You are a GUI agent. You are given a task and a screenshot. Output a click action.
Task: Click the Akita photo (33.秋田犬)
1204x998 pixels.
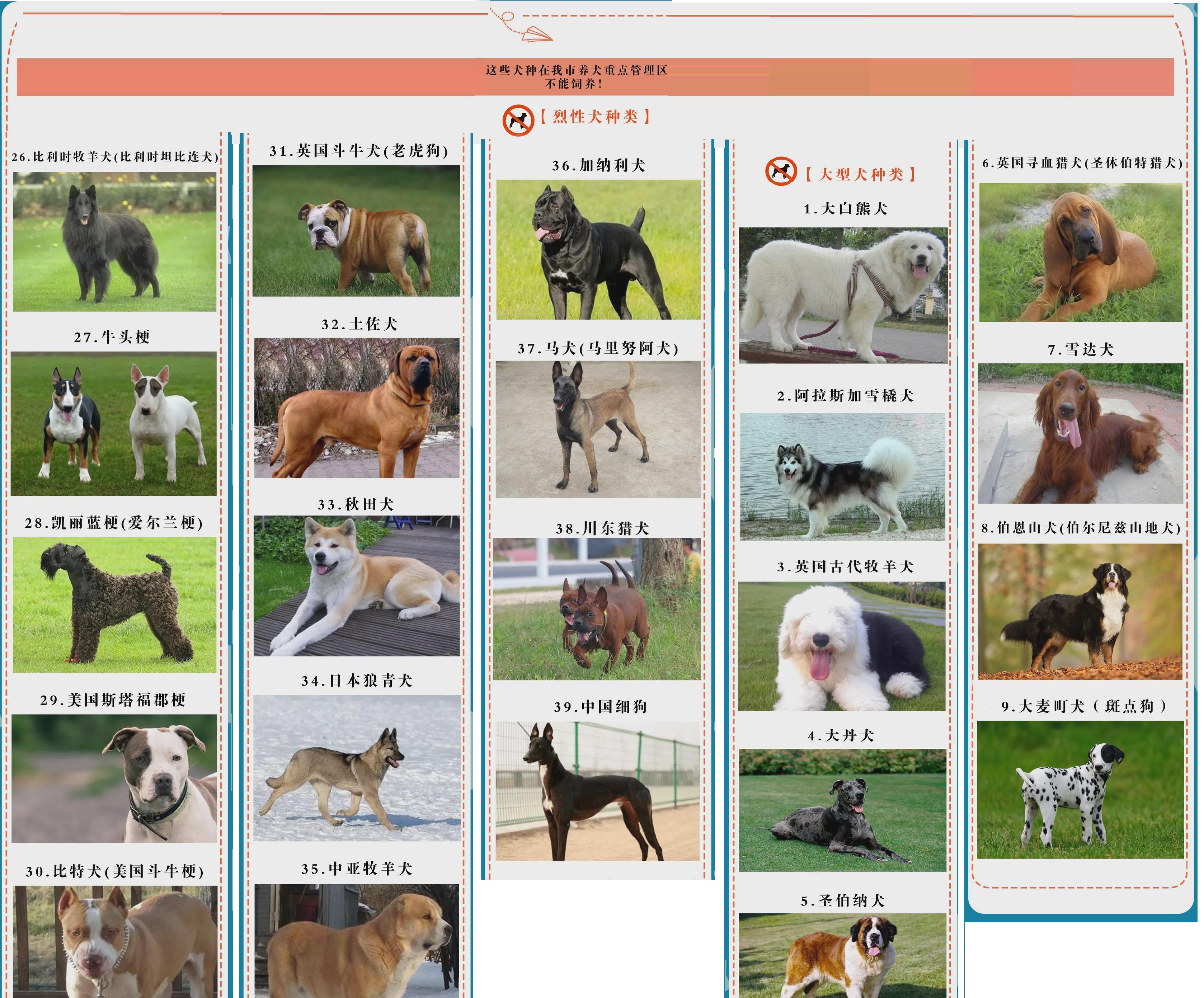click(357, 586)
